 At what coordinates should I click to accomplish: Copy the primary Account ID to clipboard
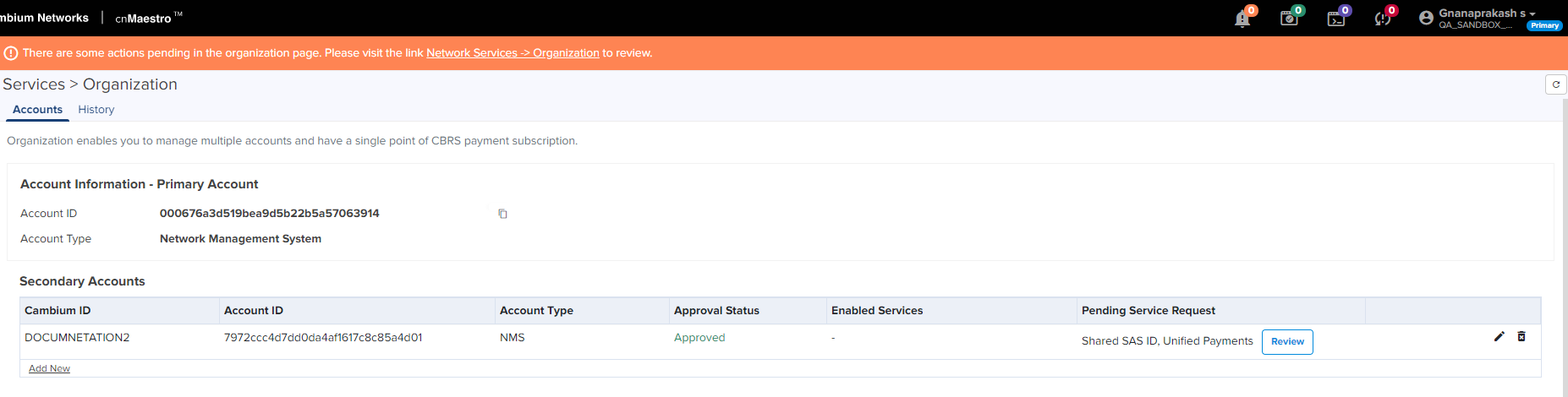tap(502, 214)
